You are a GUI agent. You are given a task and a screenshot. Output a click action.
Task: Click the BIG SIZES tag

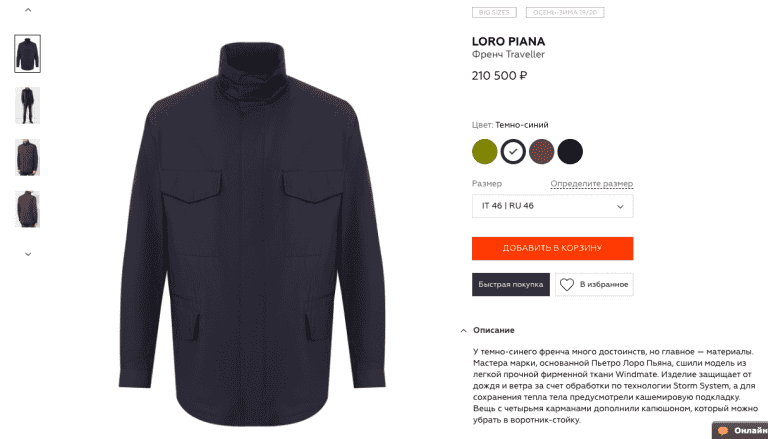click(x=494, y=12)
